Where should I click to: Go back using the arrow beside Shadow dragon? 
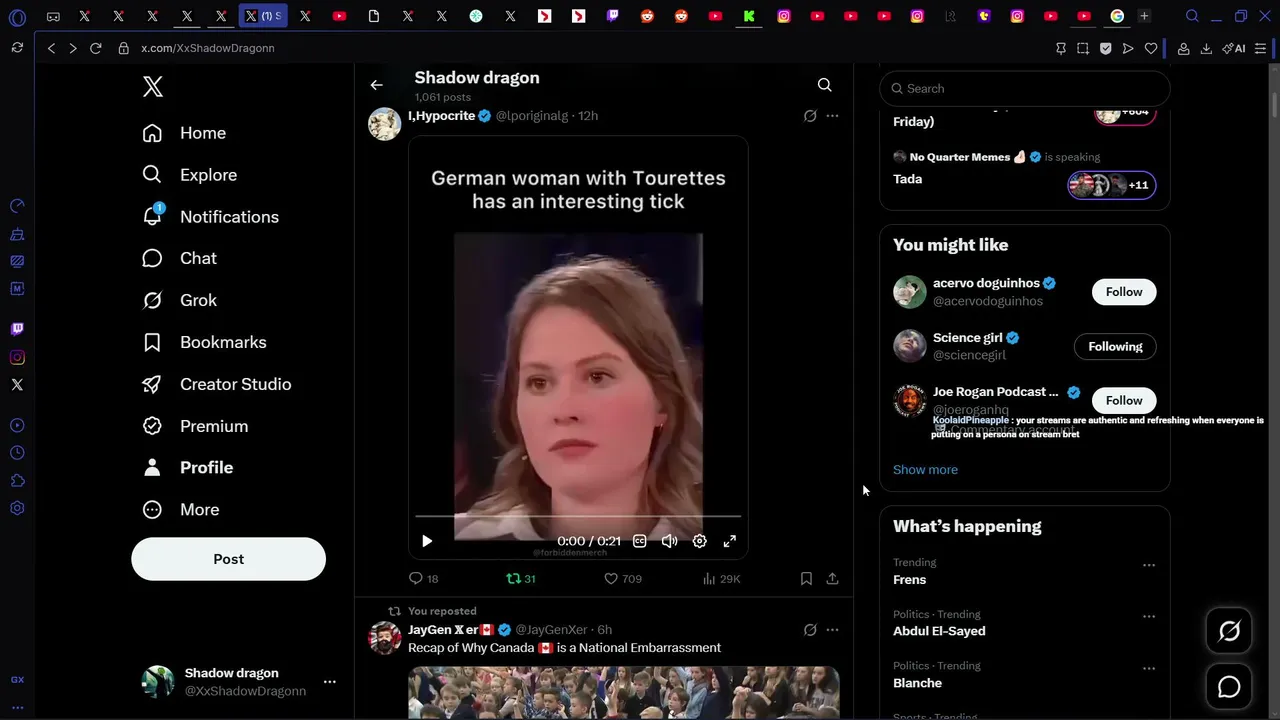(x=376, y=85)
